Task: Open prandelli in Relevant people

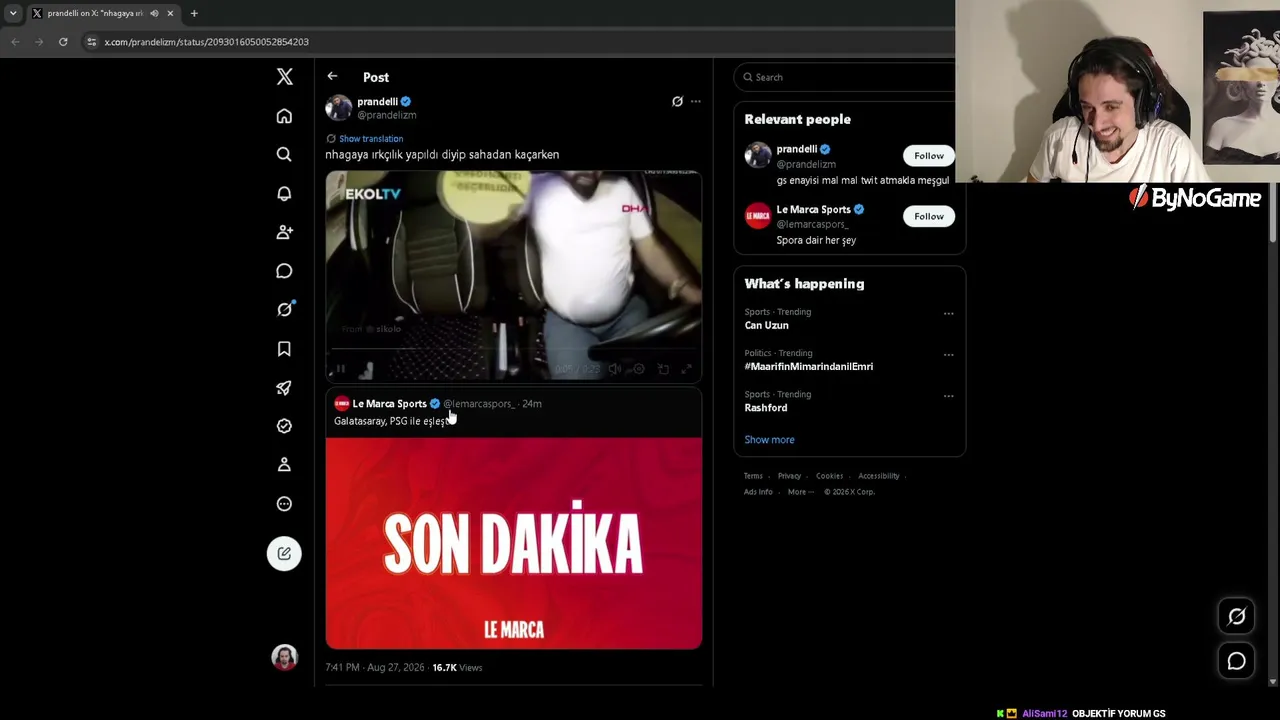Action: pos(797,149)
